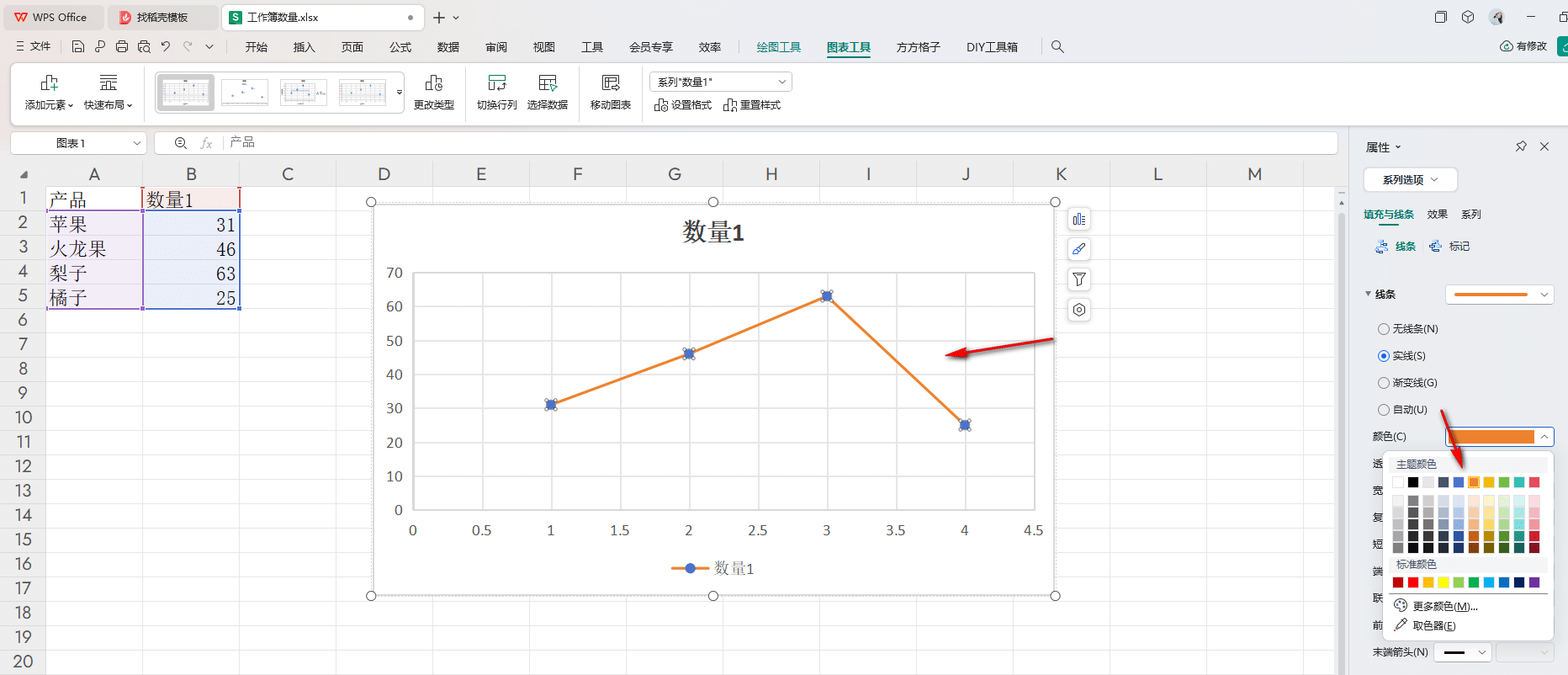The image size is (1568, 675).
Task: Select cell B4 containing 63
Action: (191, 274)
